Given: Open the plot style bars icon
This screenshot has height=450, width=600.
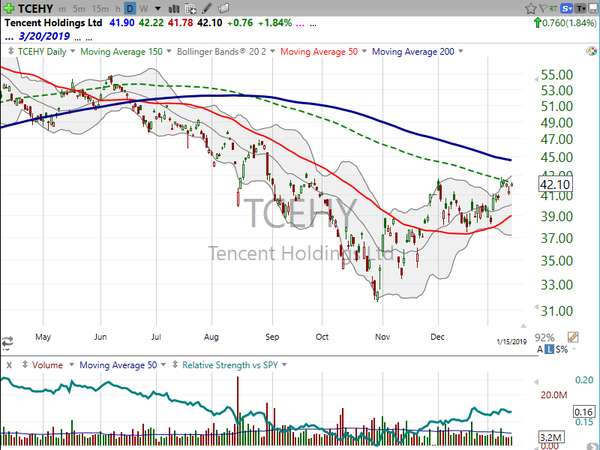Looking at the screenshot, I should coord(174,8).
